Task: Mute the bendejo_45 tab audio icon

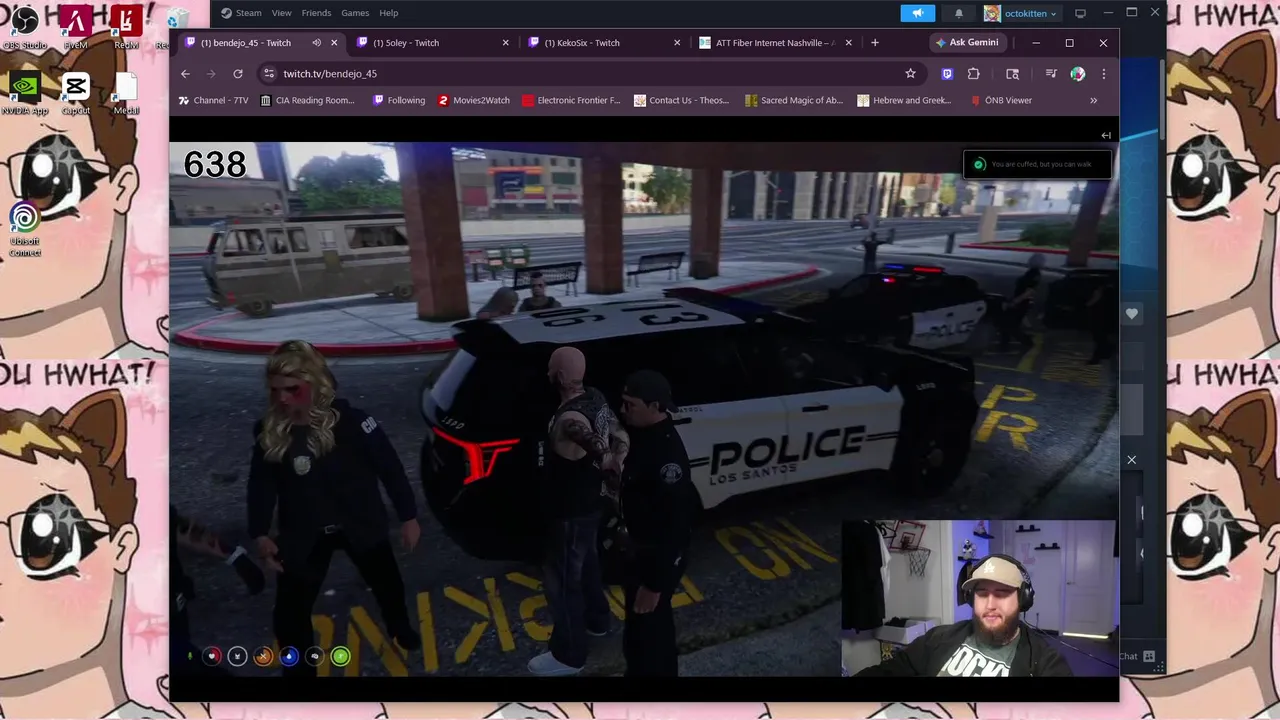Action: pyautogui.click(x=316, y=43)
